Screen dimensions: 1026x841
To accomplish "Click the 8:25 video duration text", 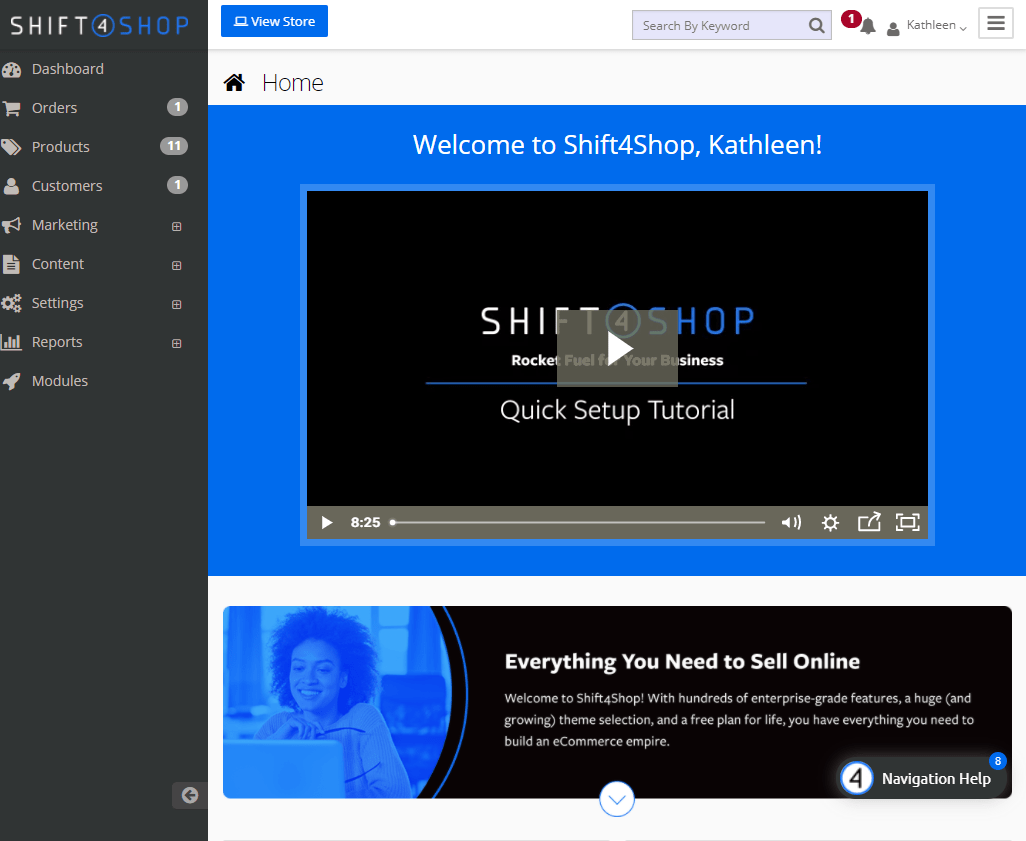I will [365, 522].
